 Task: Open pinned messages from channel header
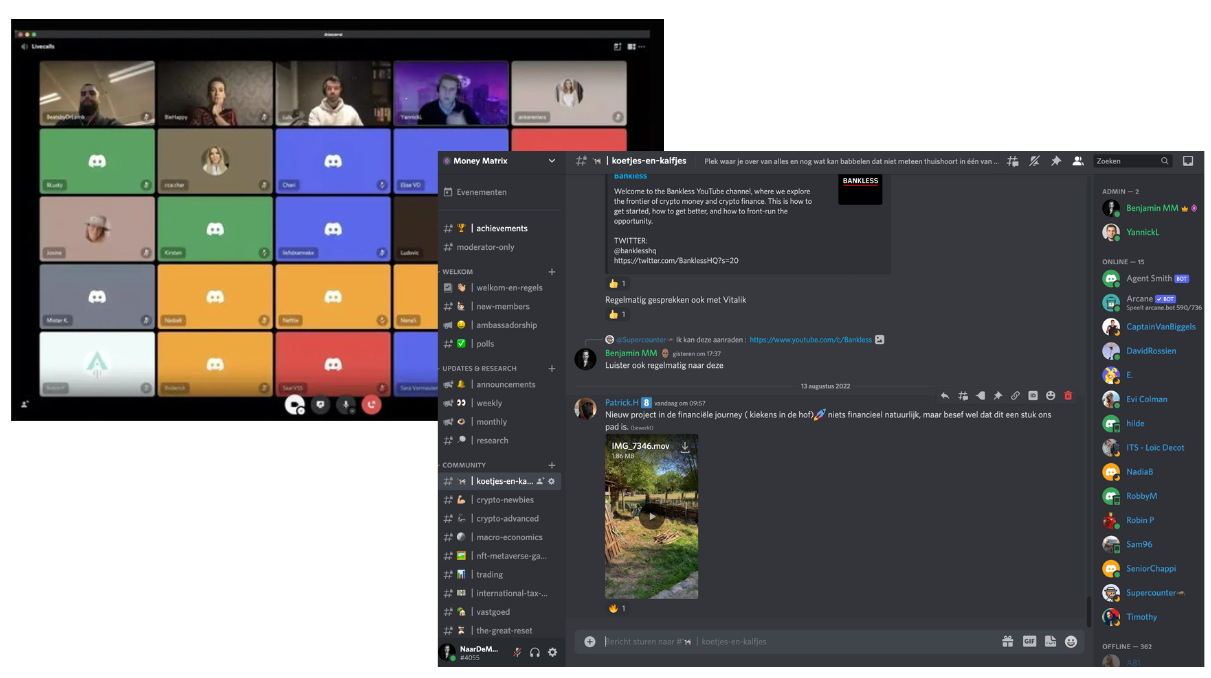click(1056, 161)
